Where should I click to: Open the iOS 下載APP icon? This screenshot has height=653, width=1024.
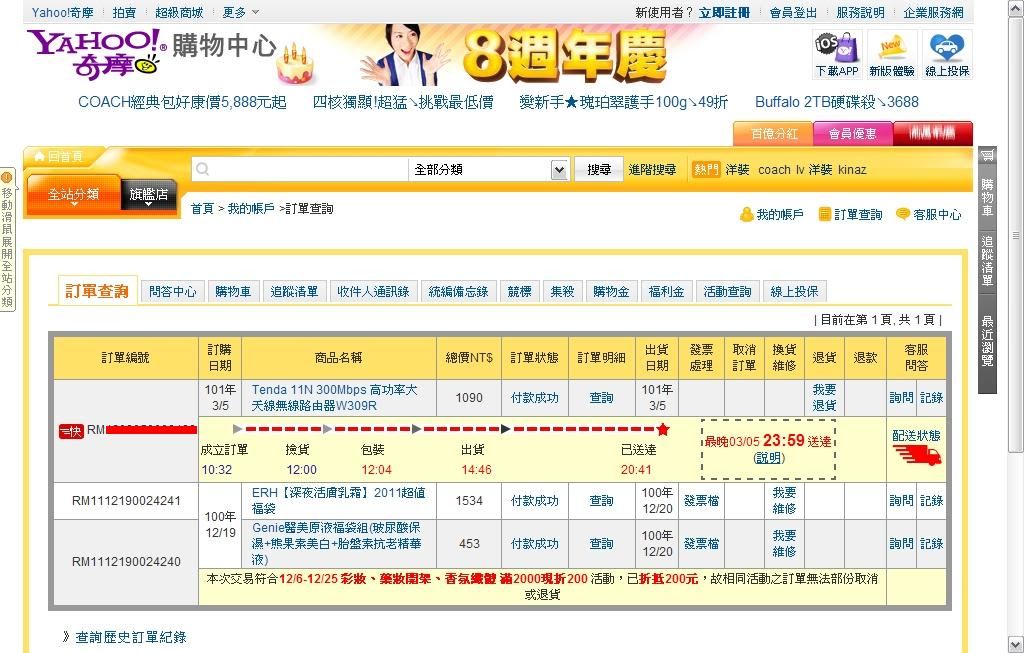point(837,54)
